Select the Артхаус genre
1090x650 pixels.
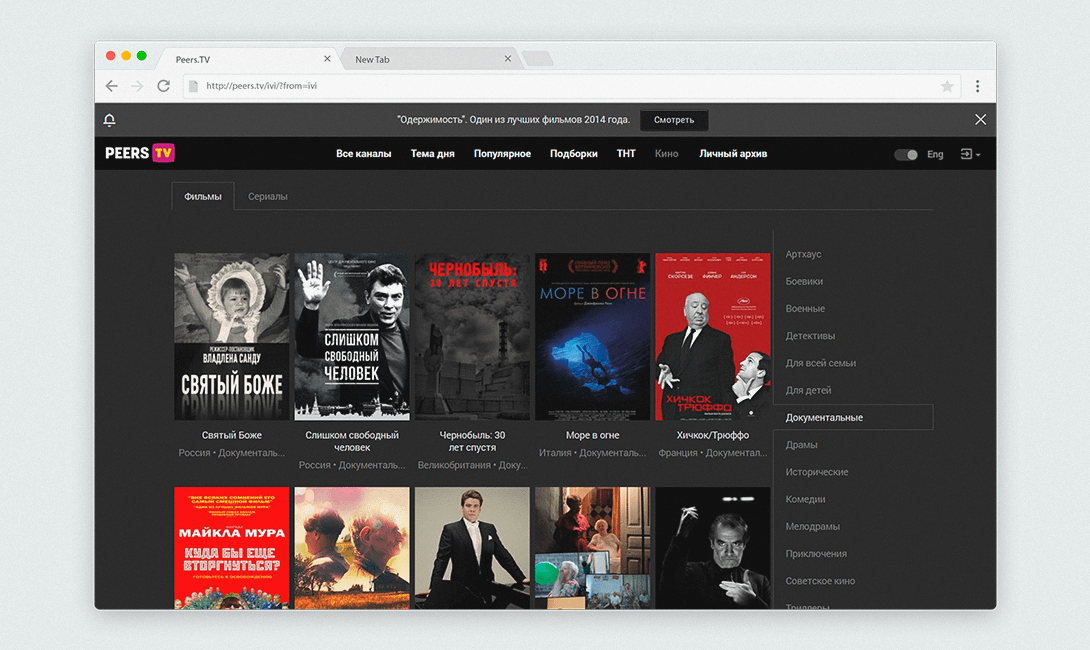(803, 254)
